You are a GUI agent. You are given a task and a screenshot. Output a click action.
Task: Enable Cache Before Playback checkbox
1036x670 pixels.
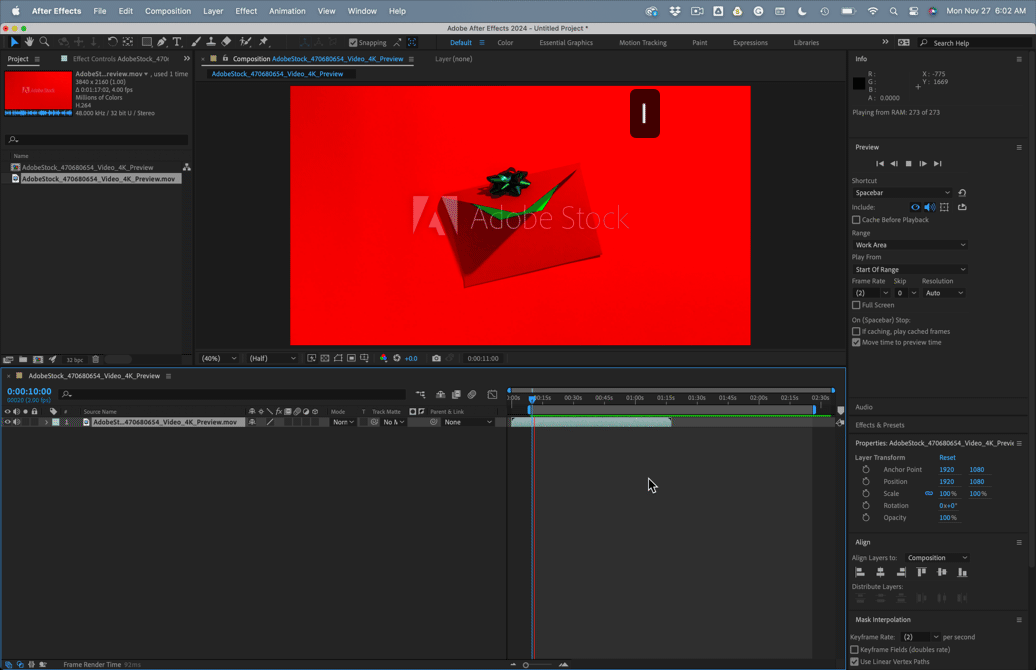tap(856, 220)
